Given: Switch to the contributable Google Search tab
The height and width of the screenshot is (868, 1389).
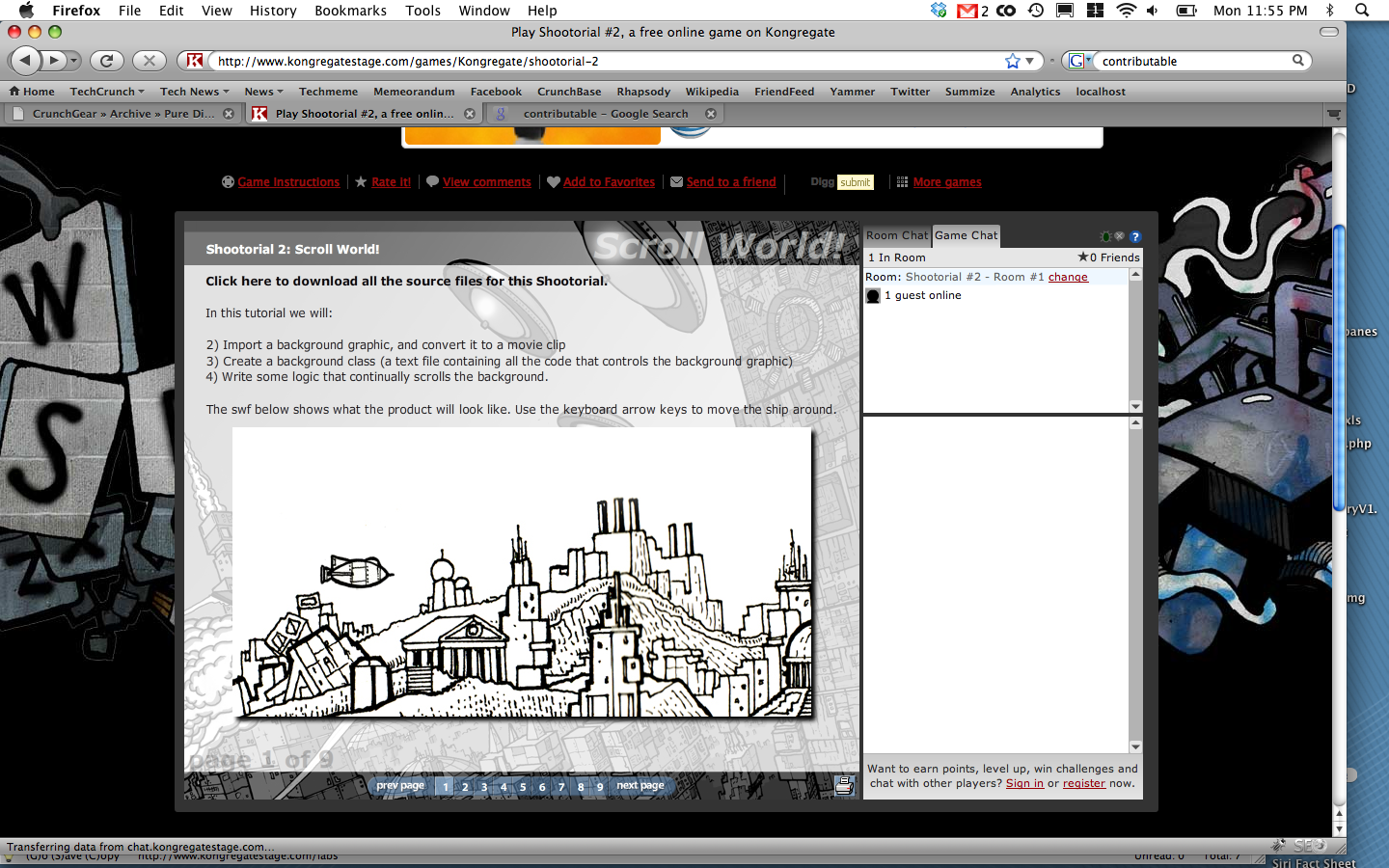Looking at the screenshot, I should (x=606, y=114).
